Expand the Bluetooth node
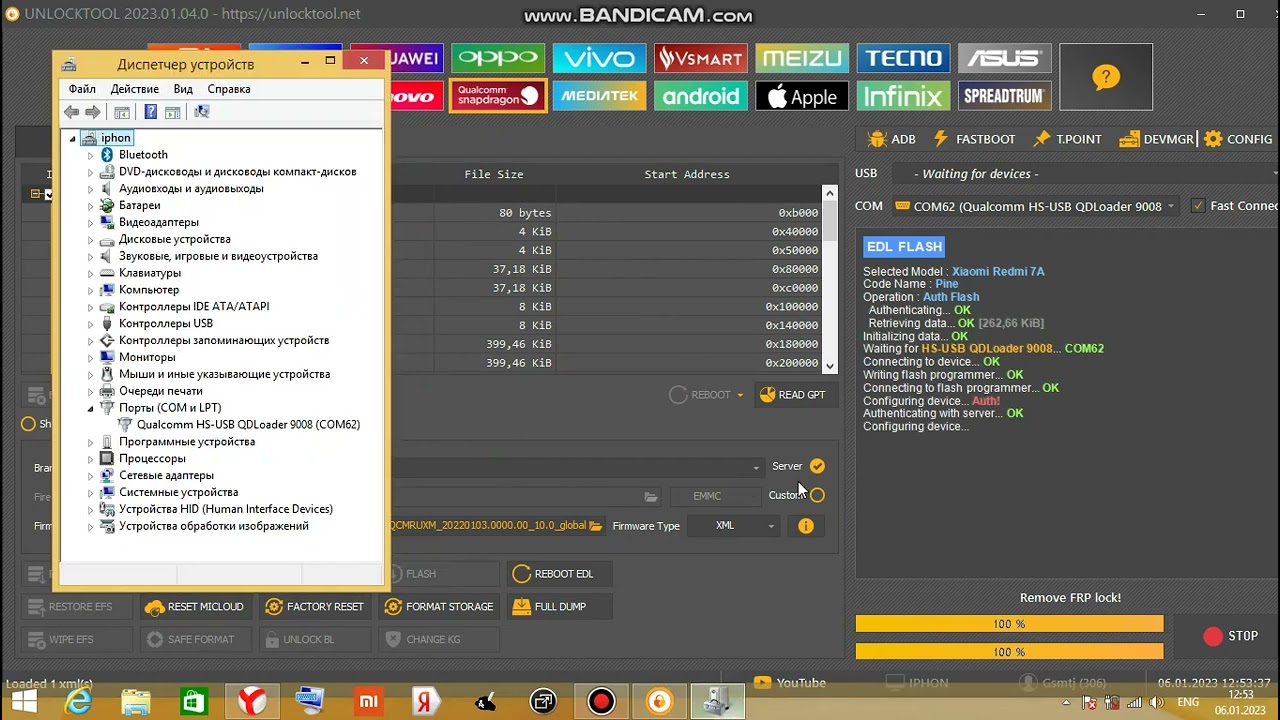This screenshot has width=1280, height=720. [90, 155]
